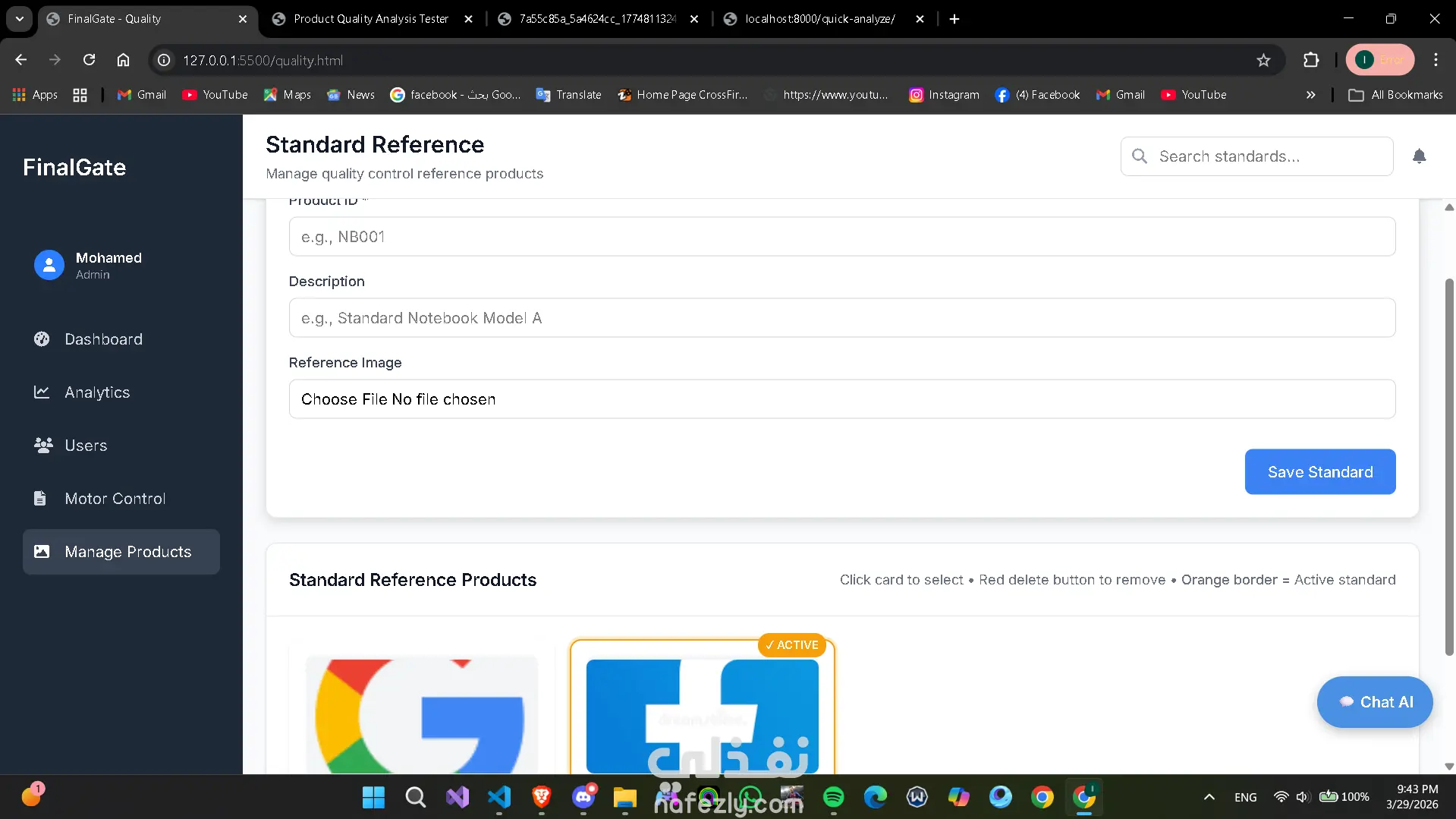Open the News bookmark
1456x819 pixels.
click(x=351, y=95)
